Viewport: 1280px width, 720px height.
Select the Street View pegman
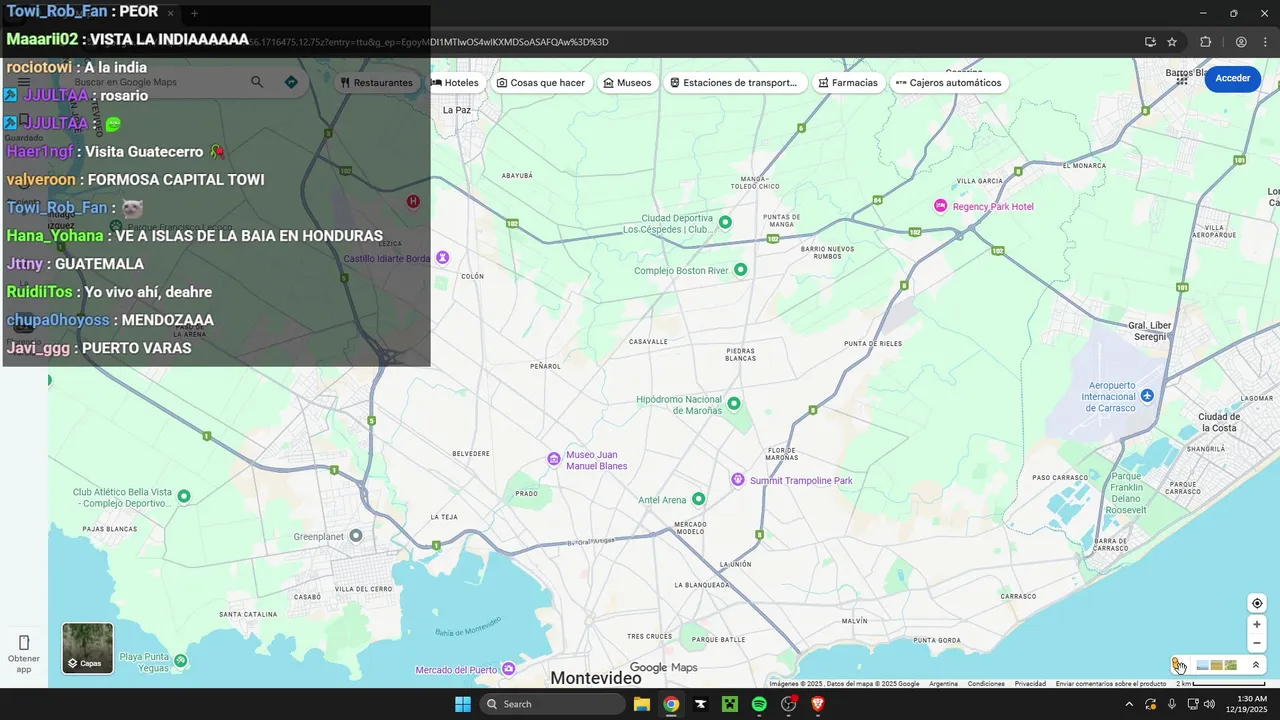coord(1178,665)
